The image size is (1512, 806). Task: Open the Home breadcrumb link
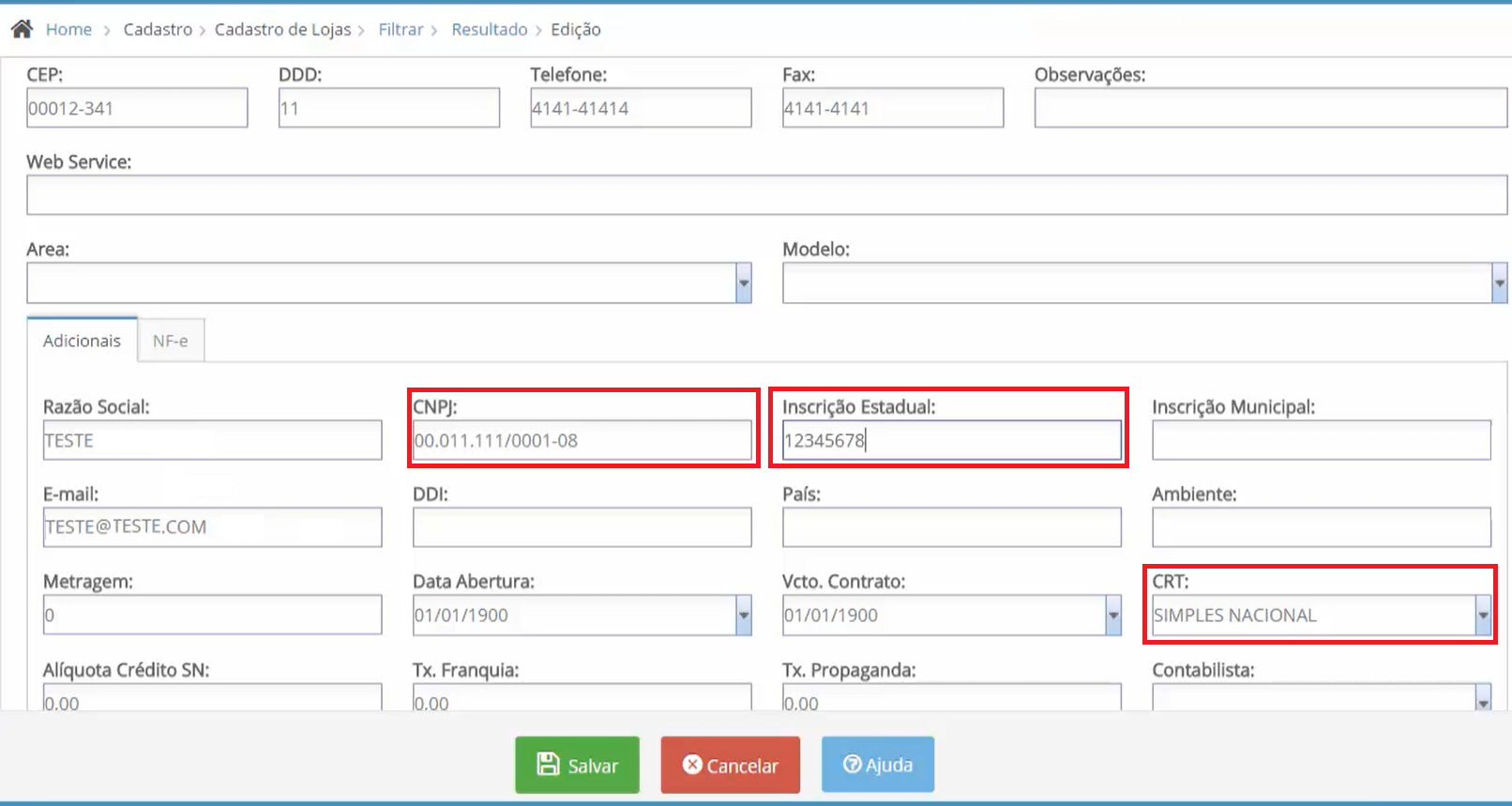click(x=68, y=29)
